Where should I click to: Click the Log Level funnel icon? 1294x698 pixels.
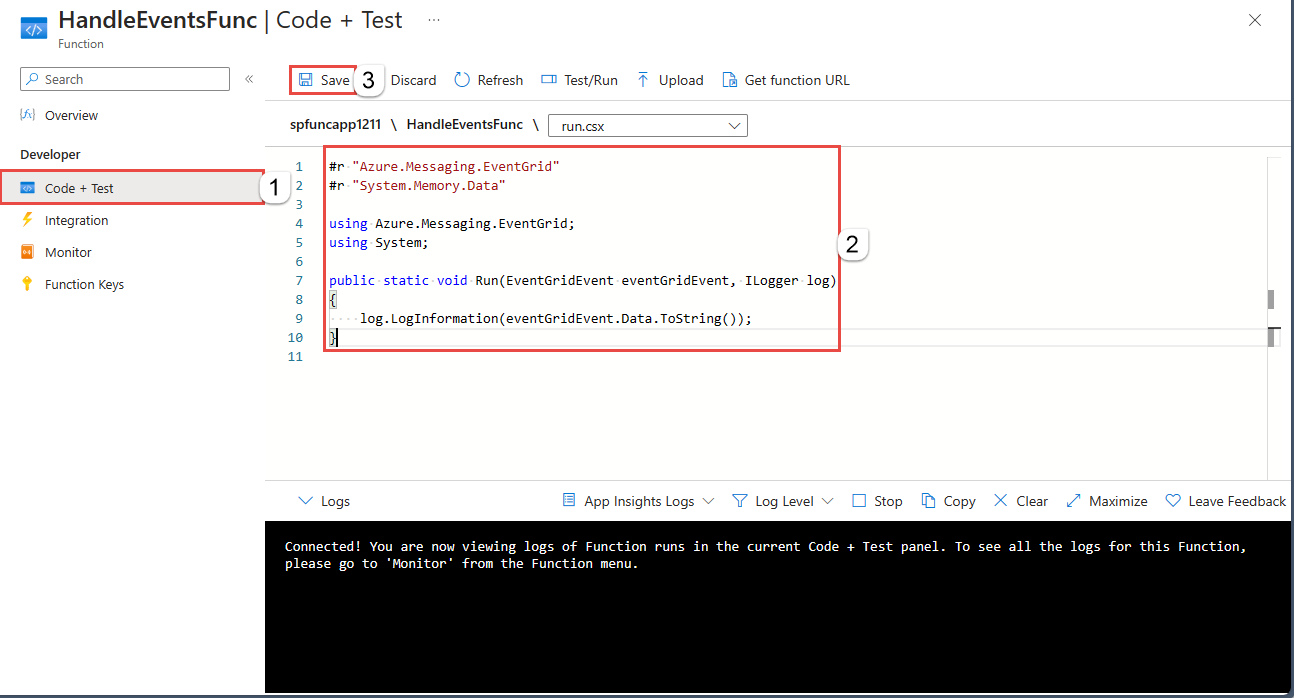pyautogui.click(x=739, y=501)
